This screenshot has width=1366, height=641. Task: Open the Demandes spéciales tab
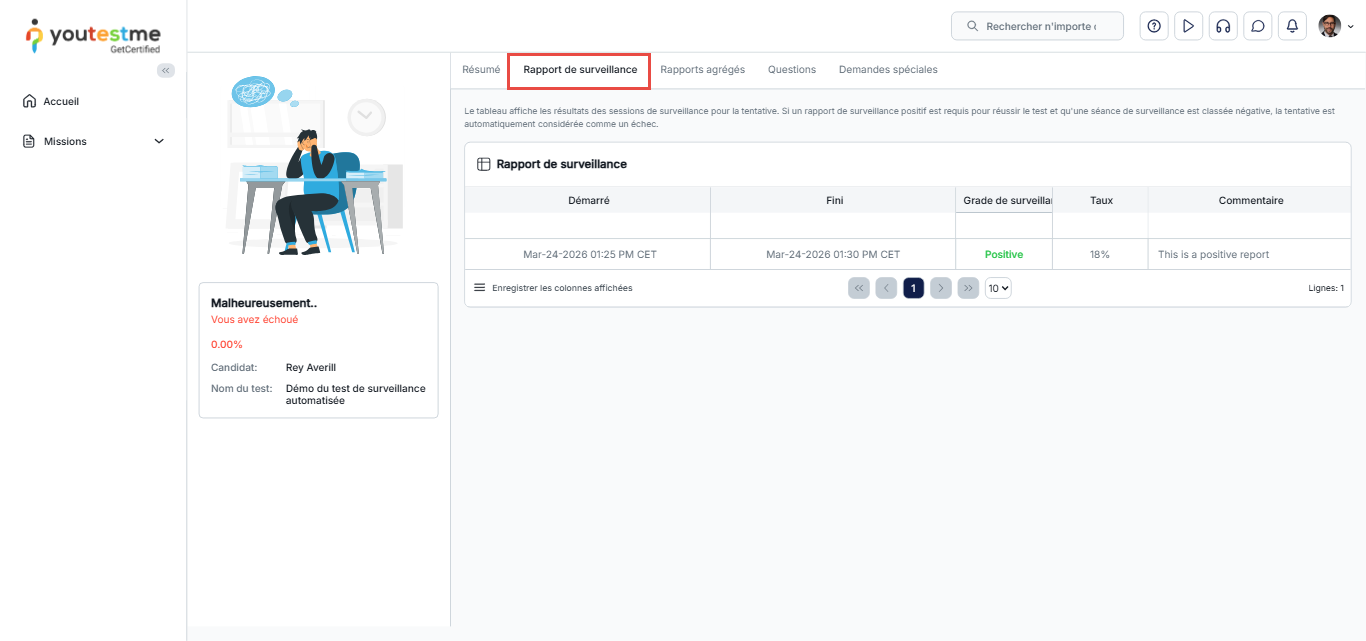(888, 70)
